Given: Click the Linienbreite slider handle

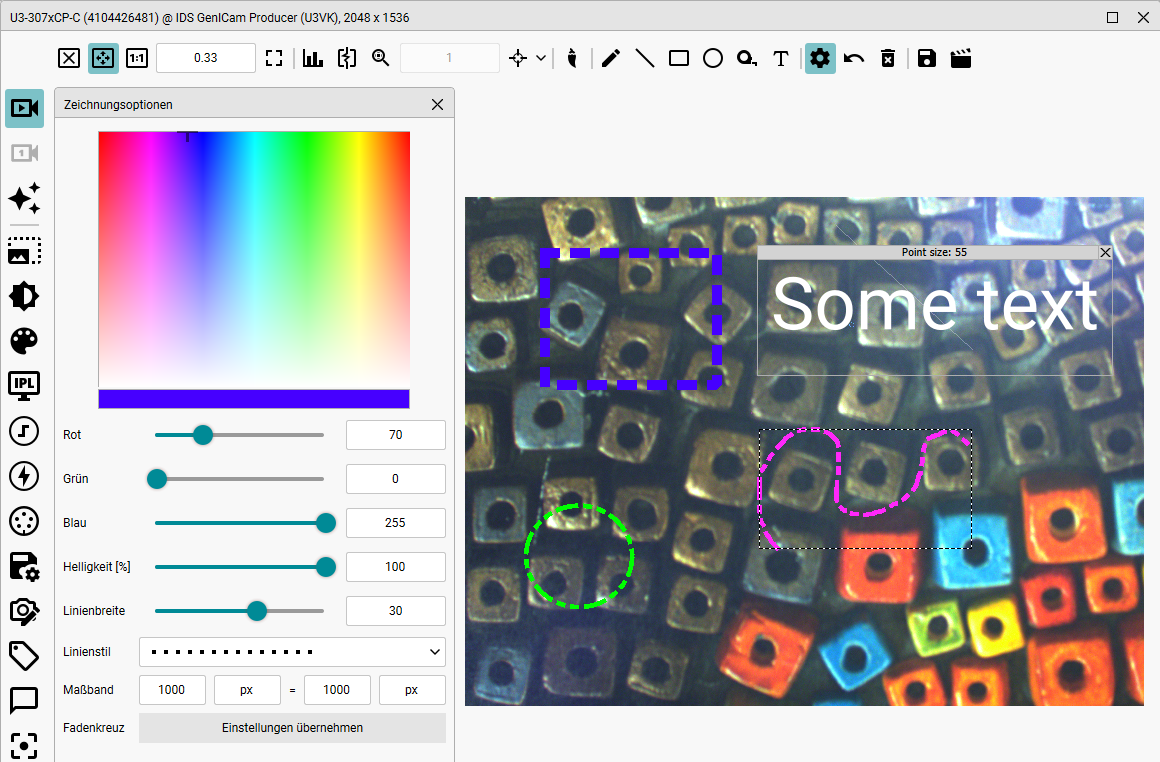Looking at the screenshot, I should pyautogui.click(x=257, y=611).
